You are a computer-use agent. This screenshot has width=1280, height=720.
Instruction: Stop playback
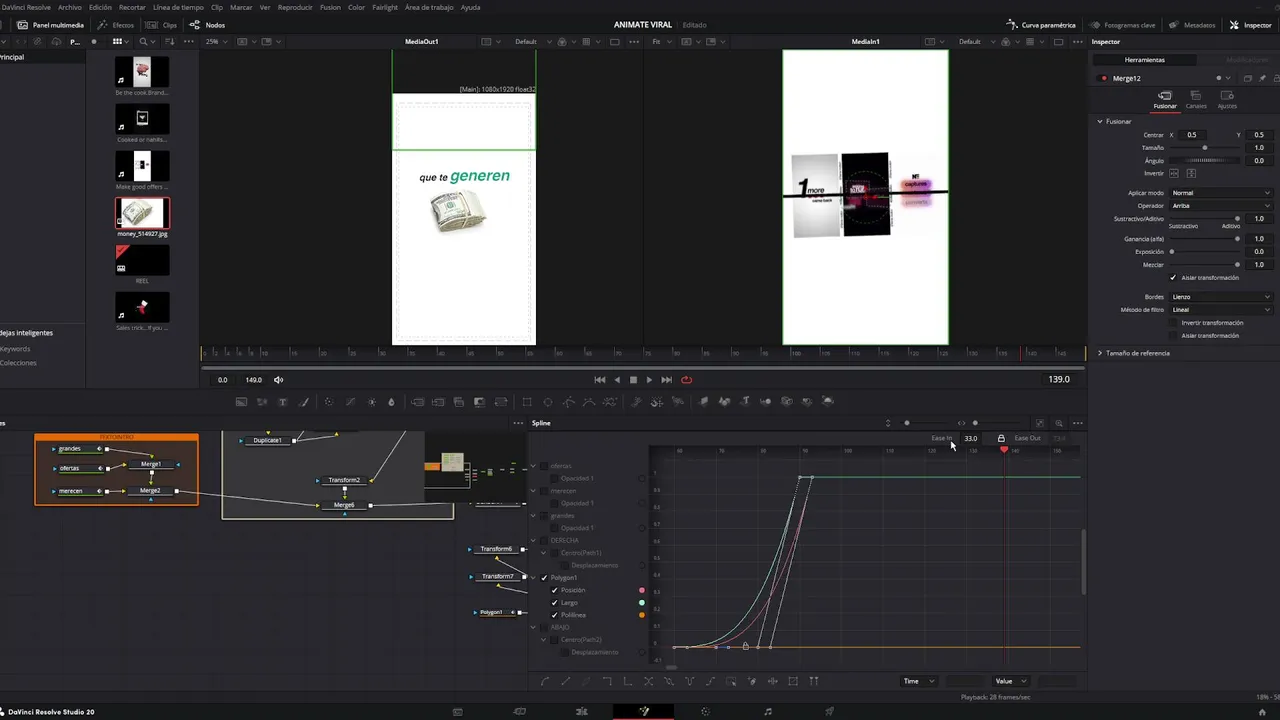633,380
